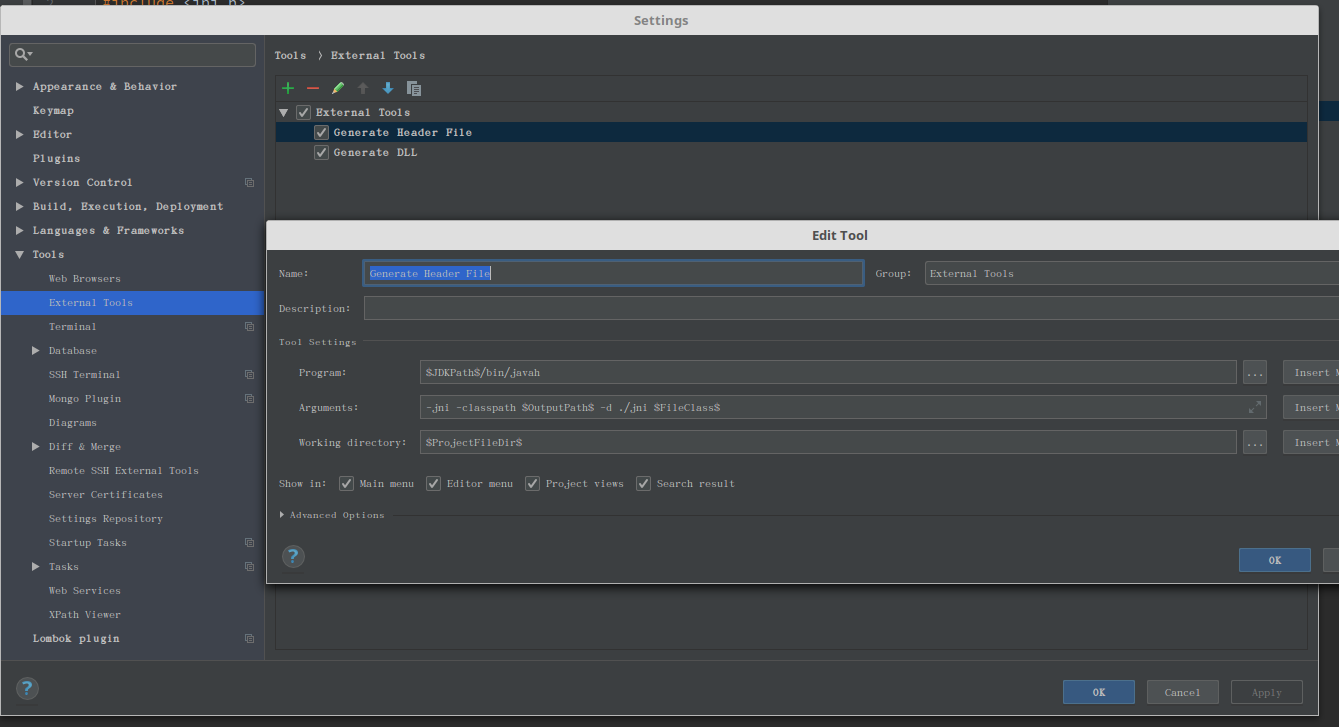Screen dimensions: 1339x727
Task: Select Diagrams settings item
Action: (x=72, y=422)
